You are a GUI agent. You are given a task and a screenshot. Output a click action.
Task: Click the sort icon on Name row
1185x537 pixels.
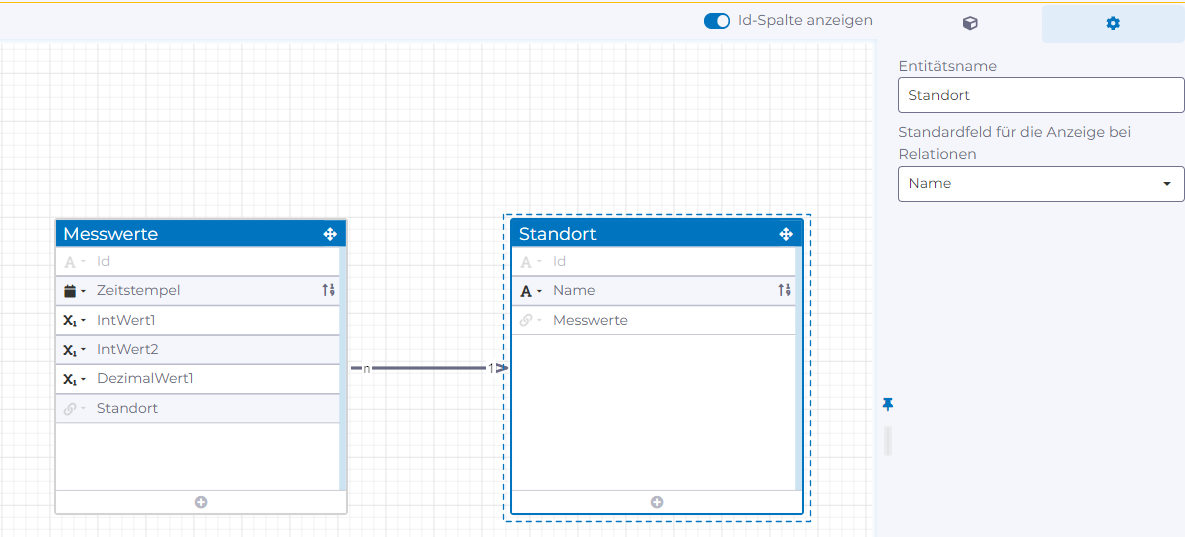point(784,290)
